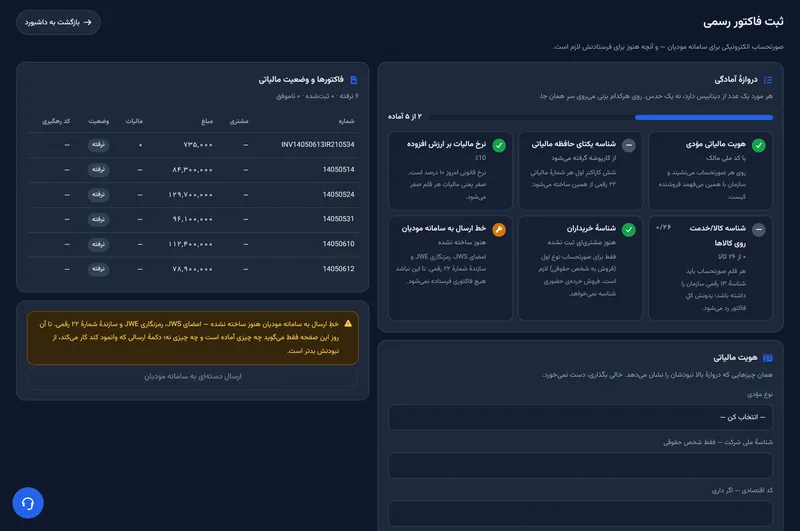Click the invoices document icon beside فاکتورها
The width and height of the screenshot is (800, 531).
354,80
